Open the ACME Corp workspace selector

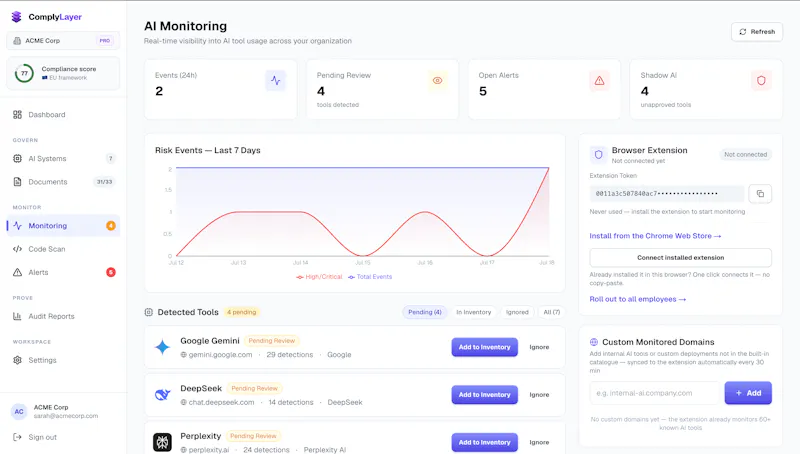(63, 40)
